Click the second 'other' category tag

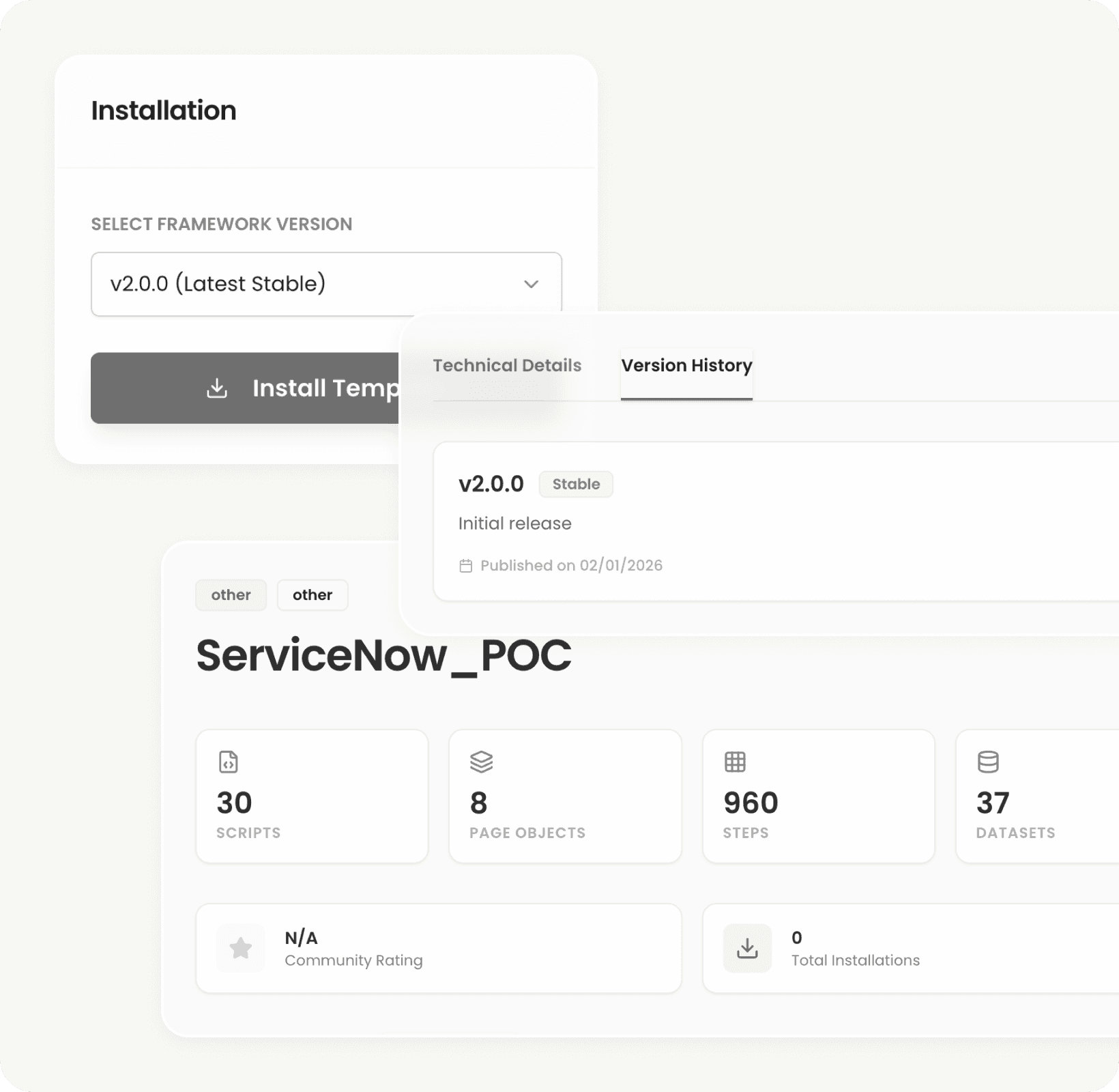point(312,594)
